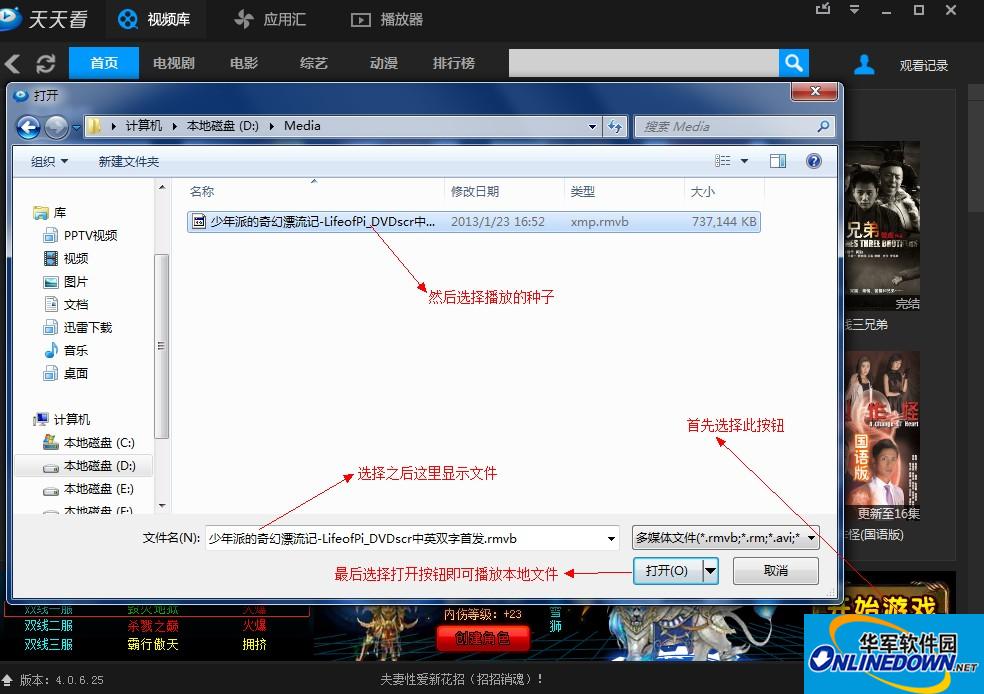Click the change-view icon in dialog toolbar
Image resolution: width=984 pixels, height=694 pixels.
[x=727, y=160]
